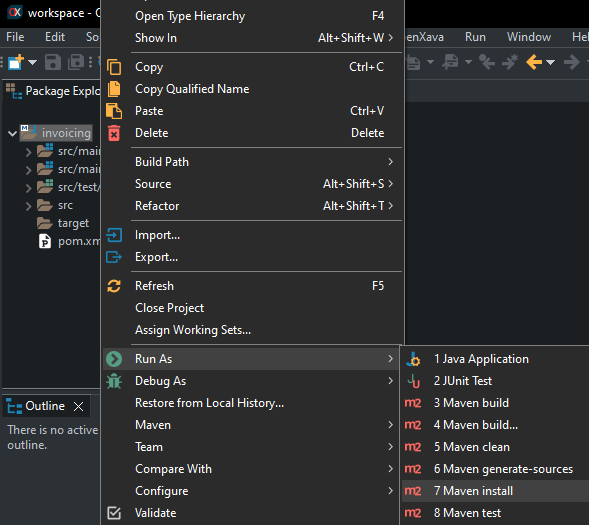Open the Back history dropdown arrow
The width and height of the screenshot is (589, 525).
pos(551,62)
